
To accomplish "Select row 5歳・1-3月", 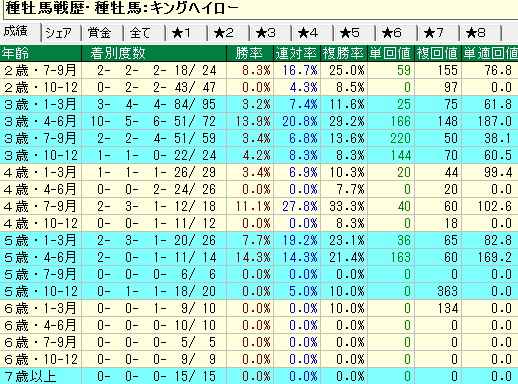I will point(259,240).
